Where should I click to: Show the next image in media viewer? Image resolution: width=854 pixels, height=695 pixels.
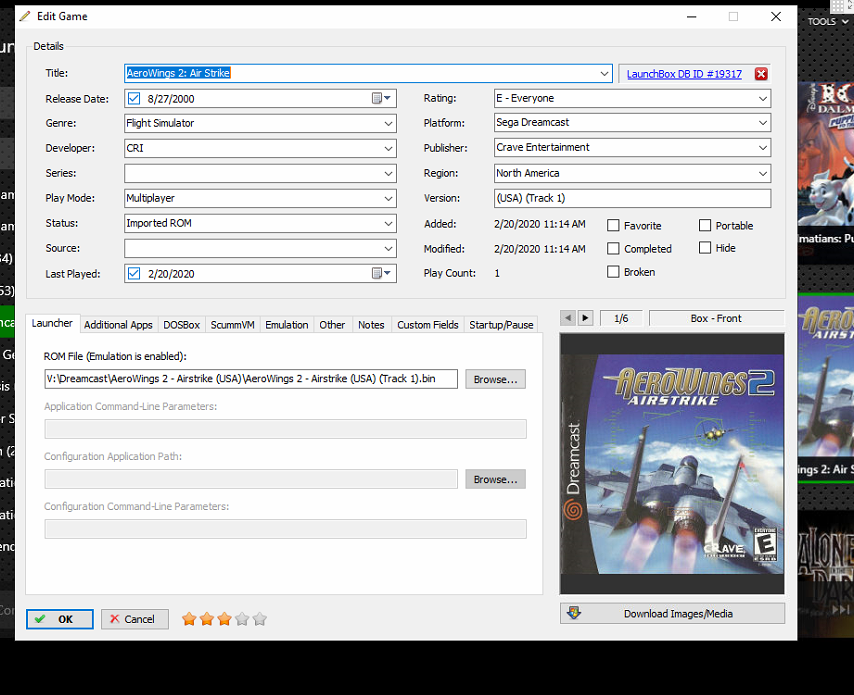[x=585, y=318]
